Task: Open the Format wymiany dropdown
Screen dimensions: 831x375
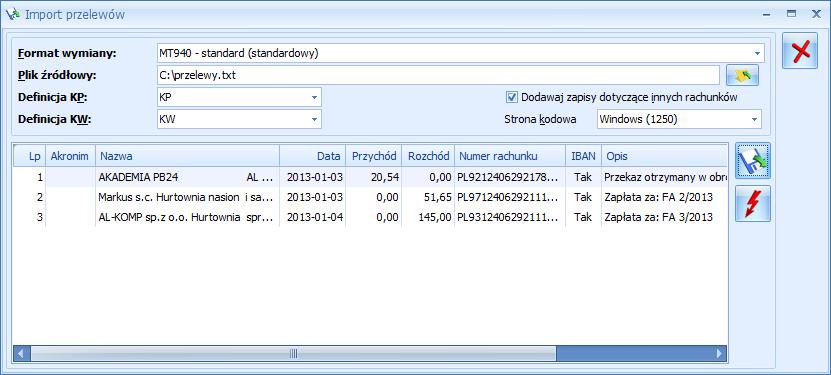Action: click(x=756, y=53)
